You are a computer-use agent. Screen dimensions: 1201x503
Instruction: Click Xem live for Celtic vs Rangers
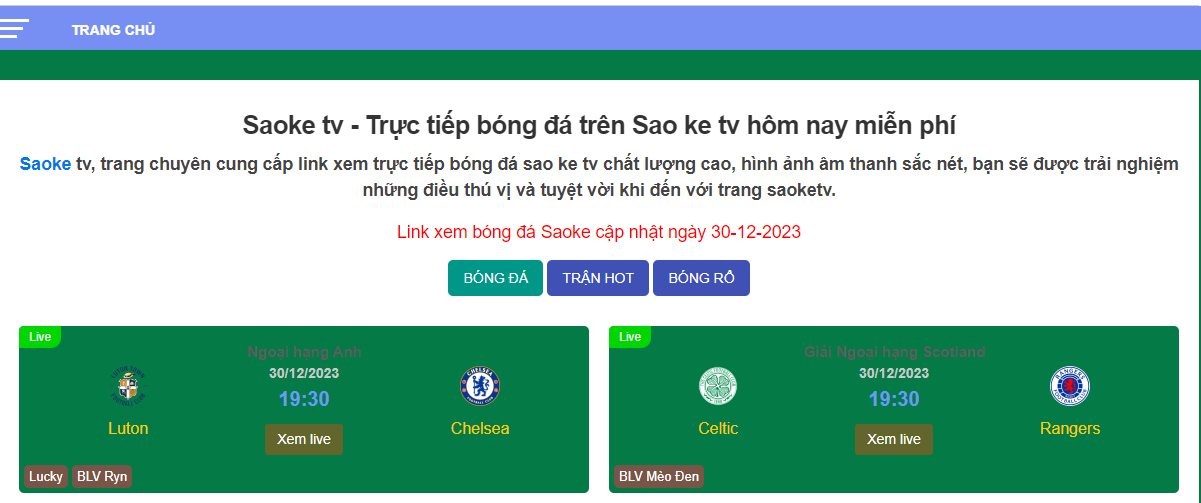pos(894,439)
